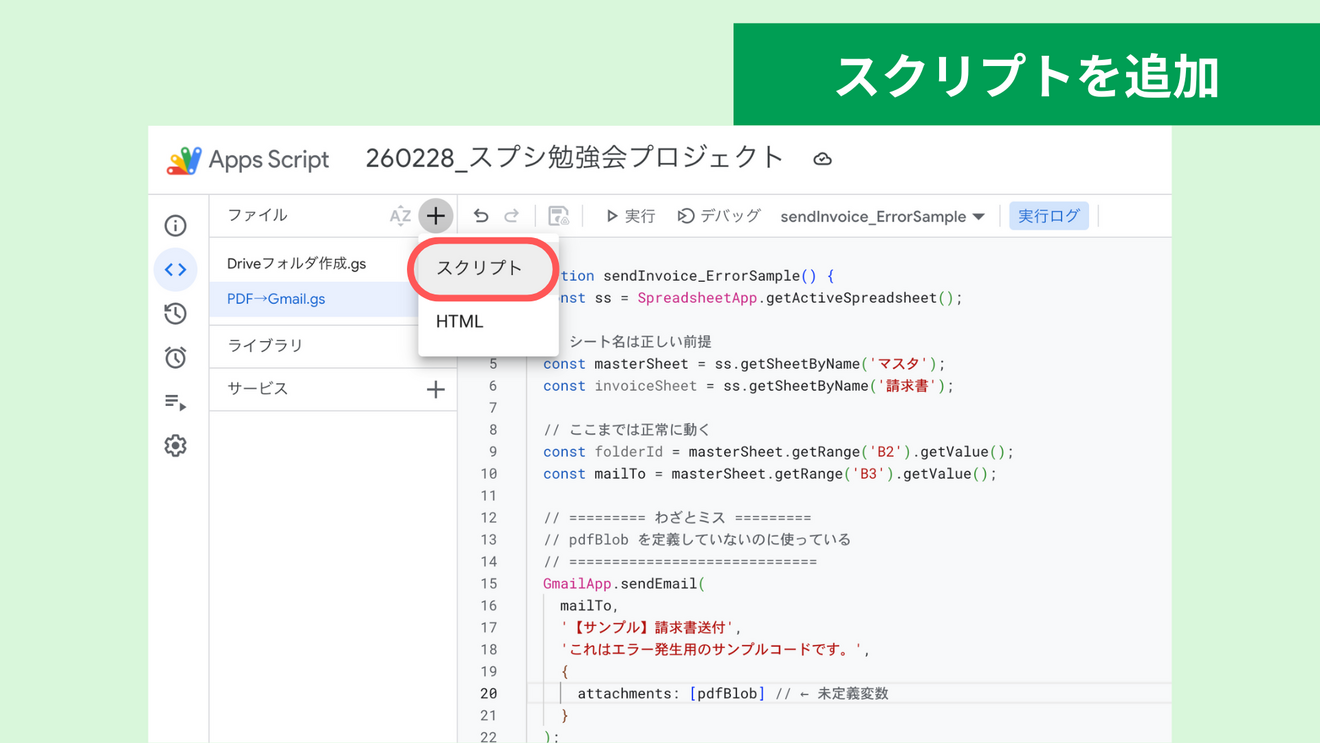Click the mailTo, argument line
Screen dimensions: 1320x743
pos(589,606)
